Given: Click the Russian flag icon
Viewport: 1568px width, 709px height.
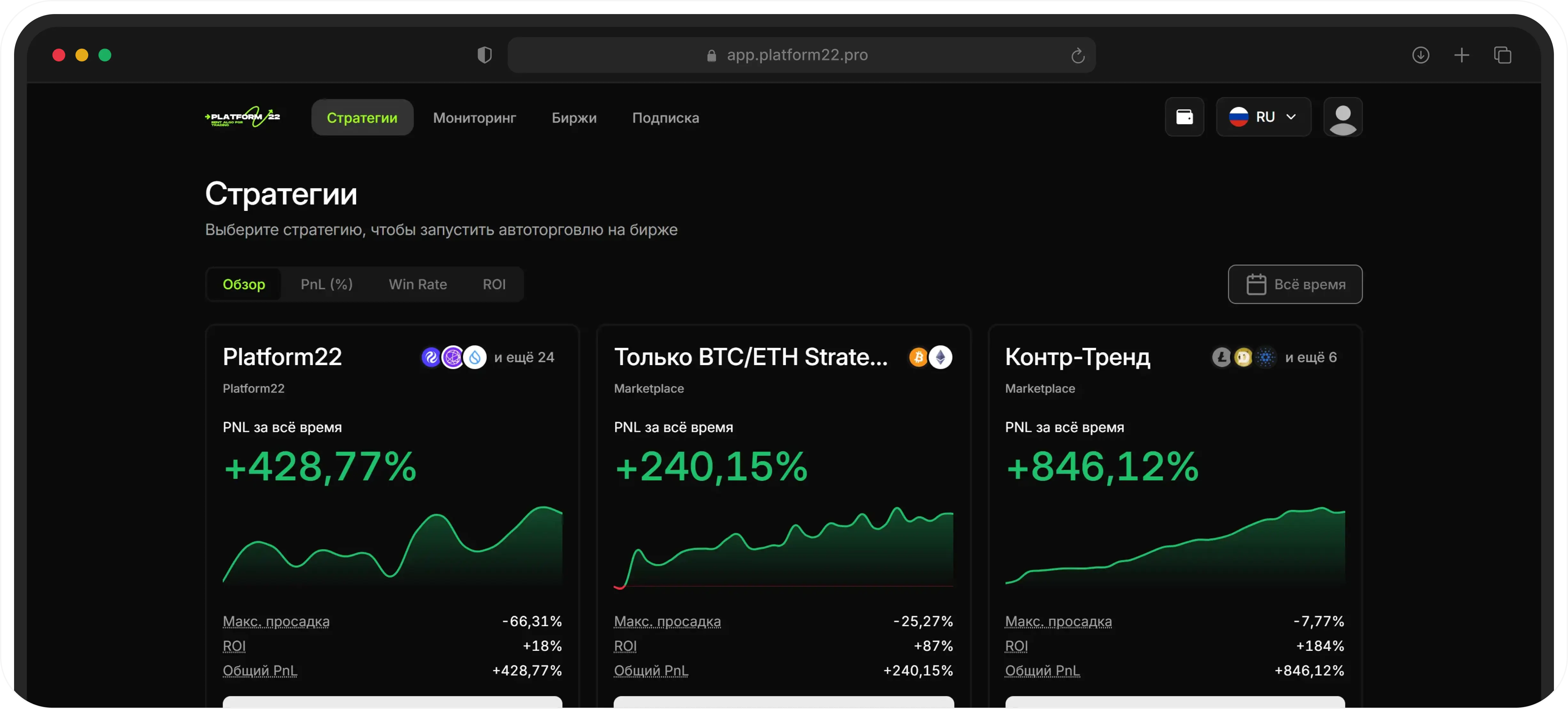Looking at the screenshot, I should coord(1238,117).
